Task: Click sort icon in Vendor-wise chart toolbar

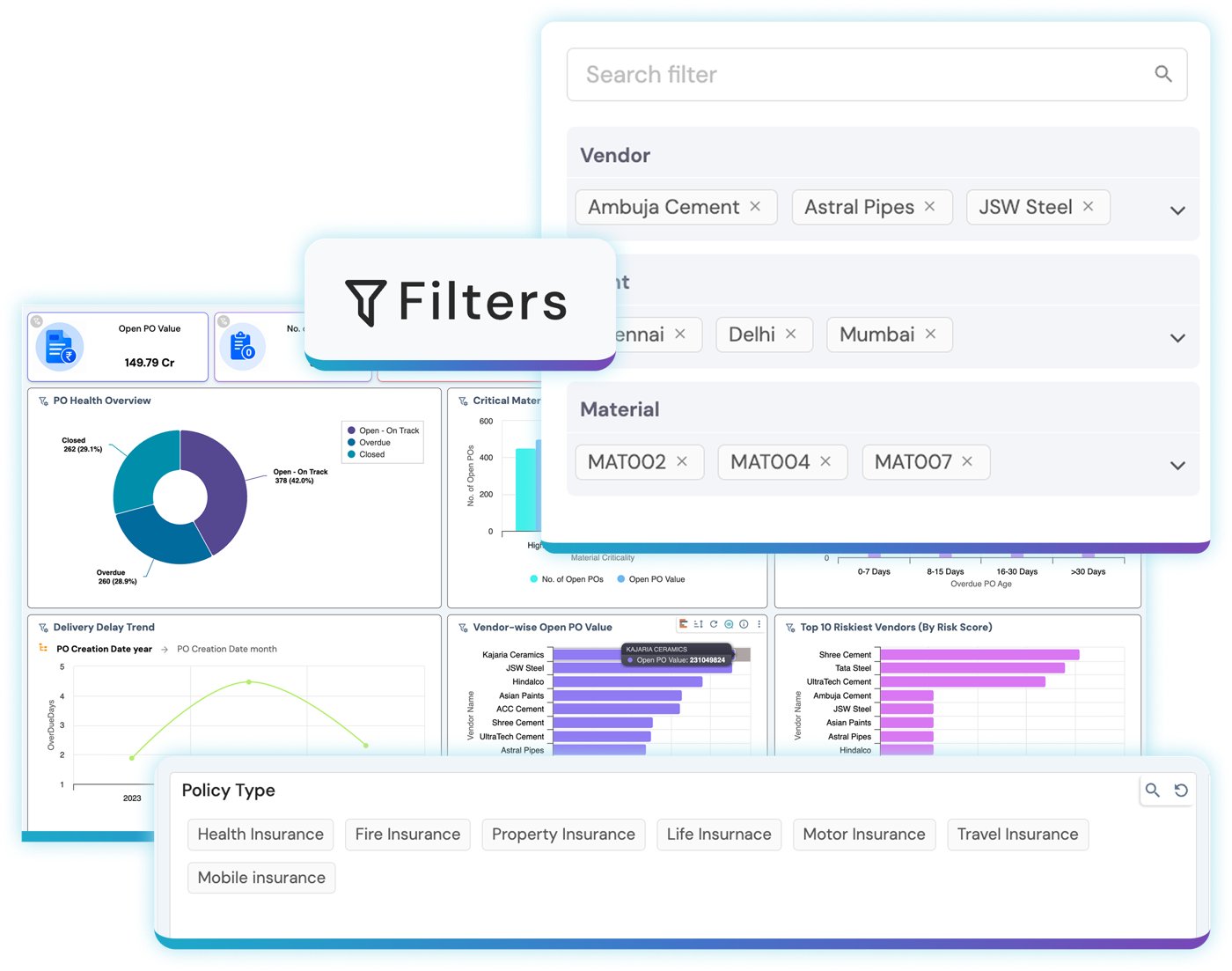Action: pyautogui.click(x=698, y=624)
